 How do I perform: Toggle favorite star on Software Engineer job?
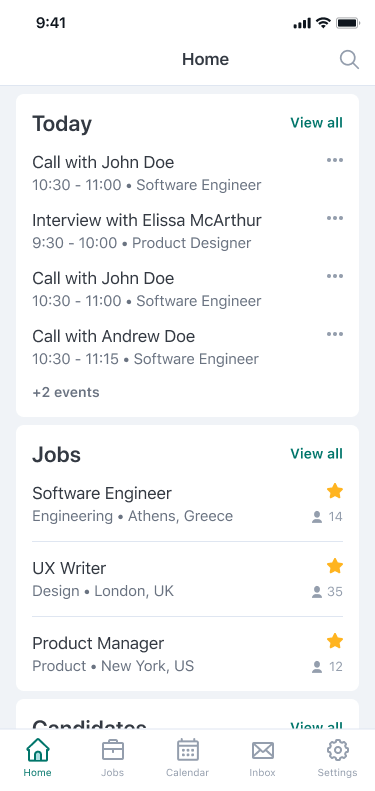tap(335, 491)
